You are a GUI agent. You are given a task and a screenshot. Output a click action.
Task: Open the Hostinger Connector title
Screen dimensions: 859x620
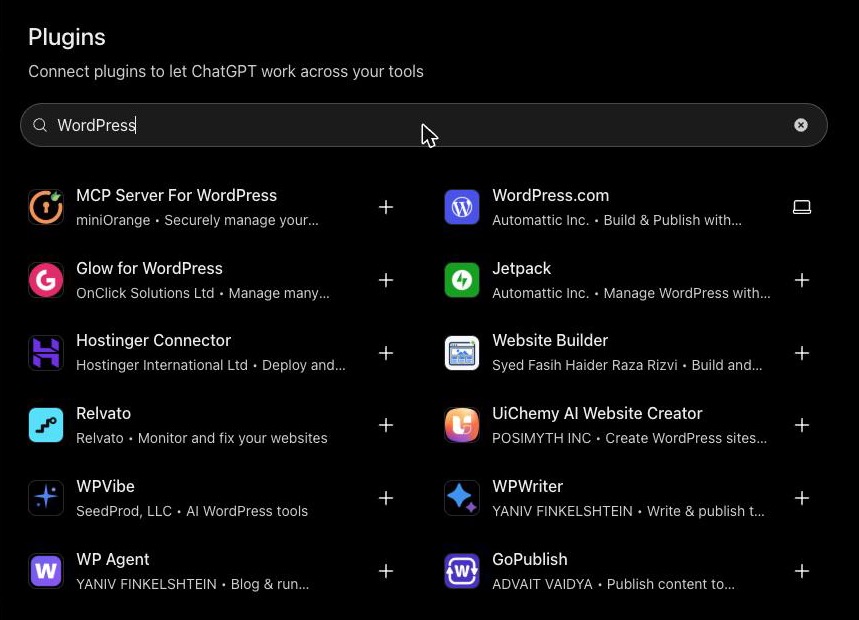tap(153, 340)
